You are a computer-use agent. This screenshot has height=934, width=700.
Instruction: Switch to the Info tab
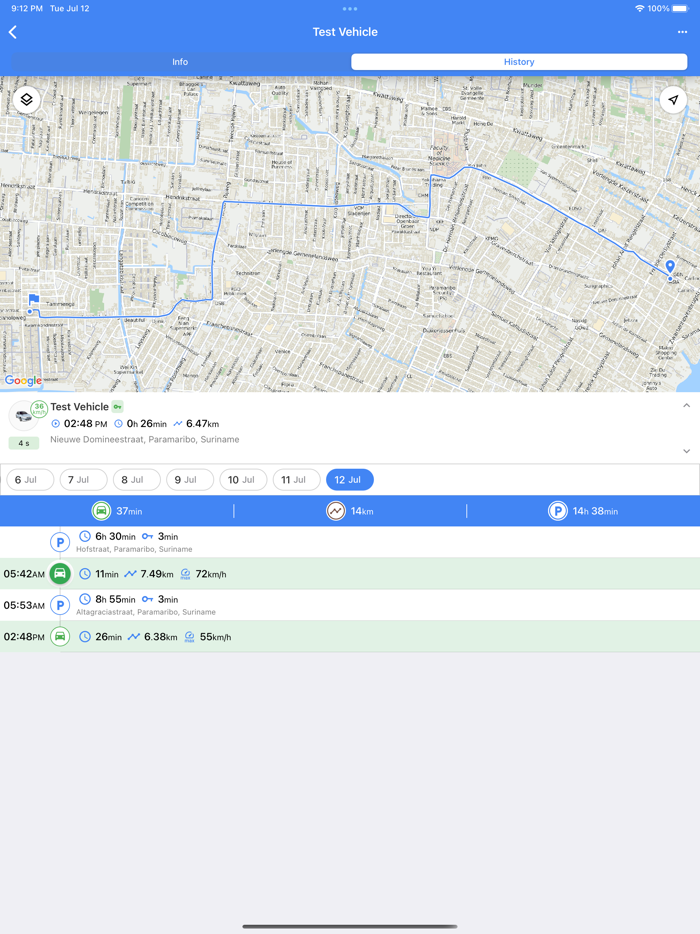(x=180, y=62)
